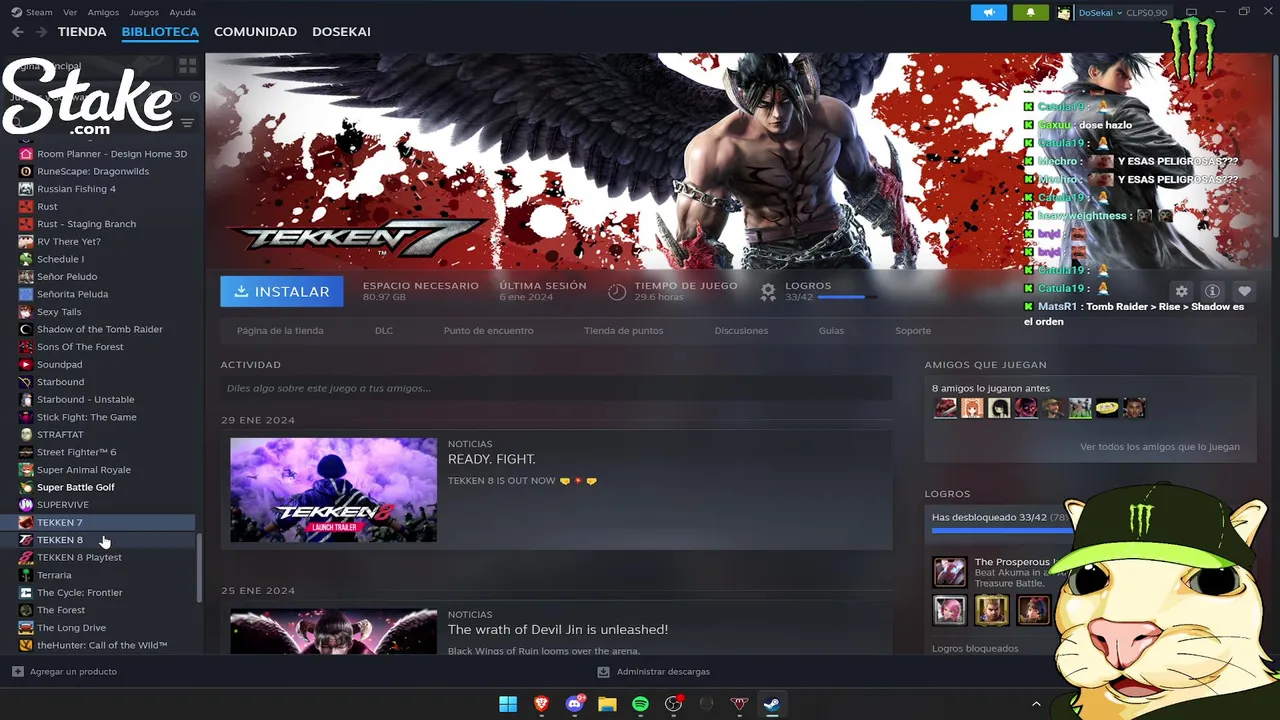Image resolution: width=1280 pixels, height=720 pixels.
Task: Click first friend avatar in Amigos que juegan
Action: 945,408
